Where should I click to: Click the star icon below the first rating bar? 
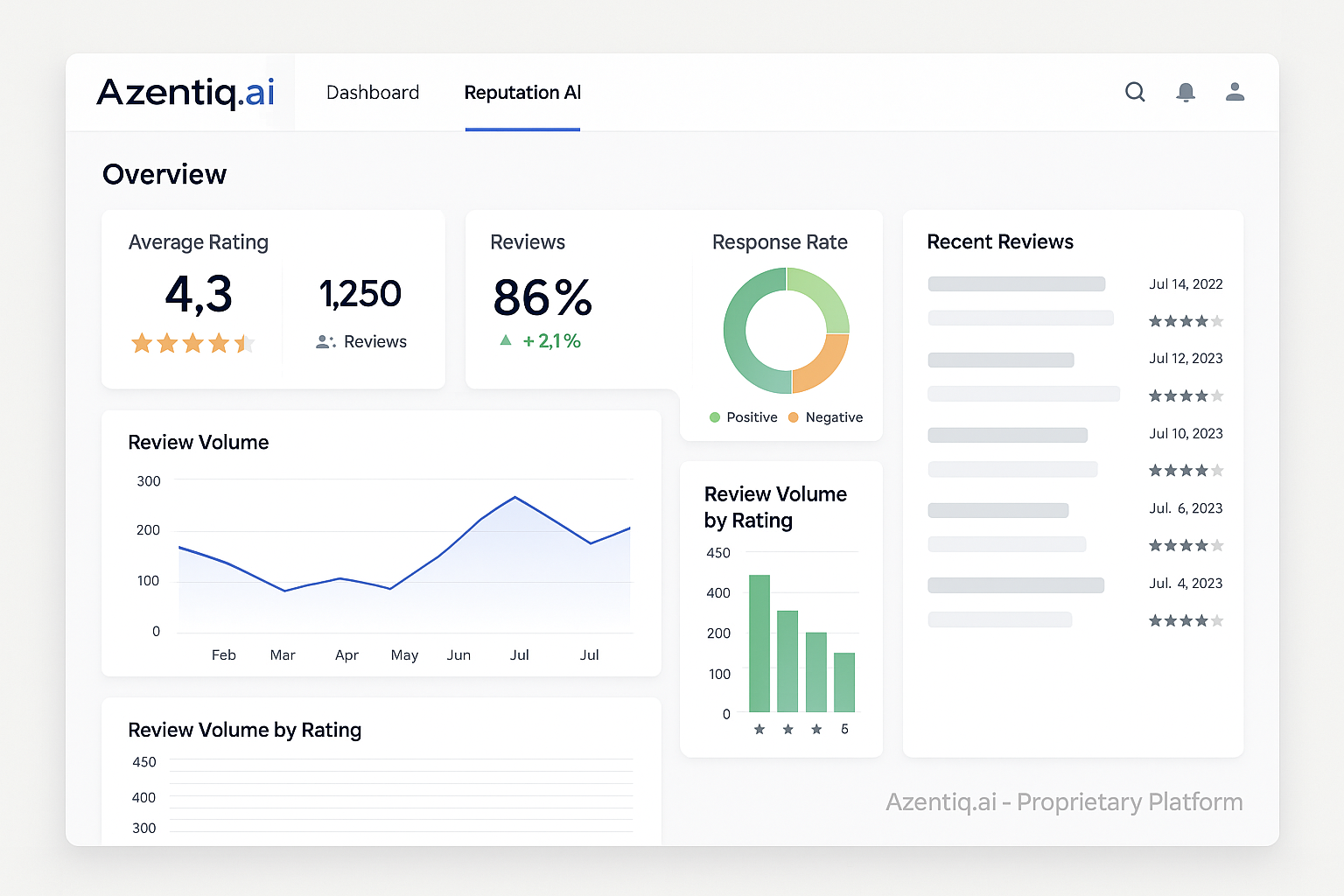pyautogui.click(x=759, y=728)
